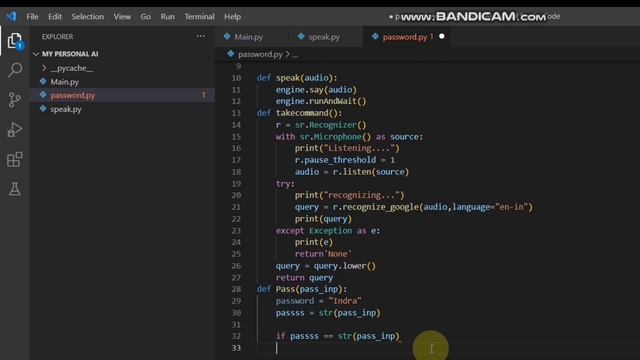Click the 'r.pause_threshold = 1' line
Screen dimensions: 640x360
tap(344, 160)
